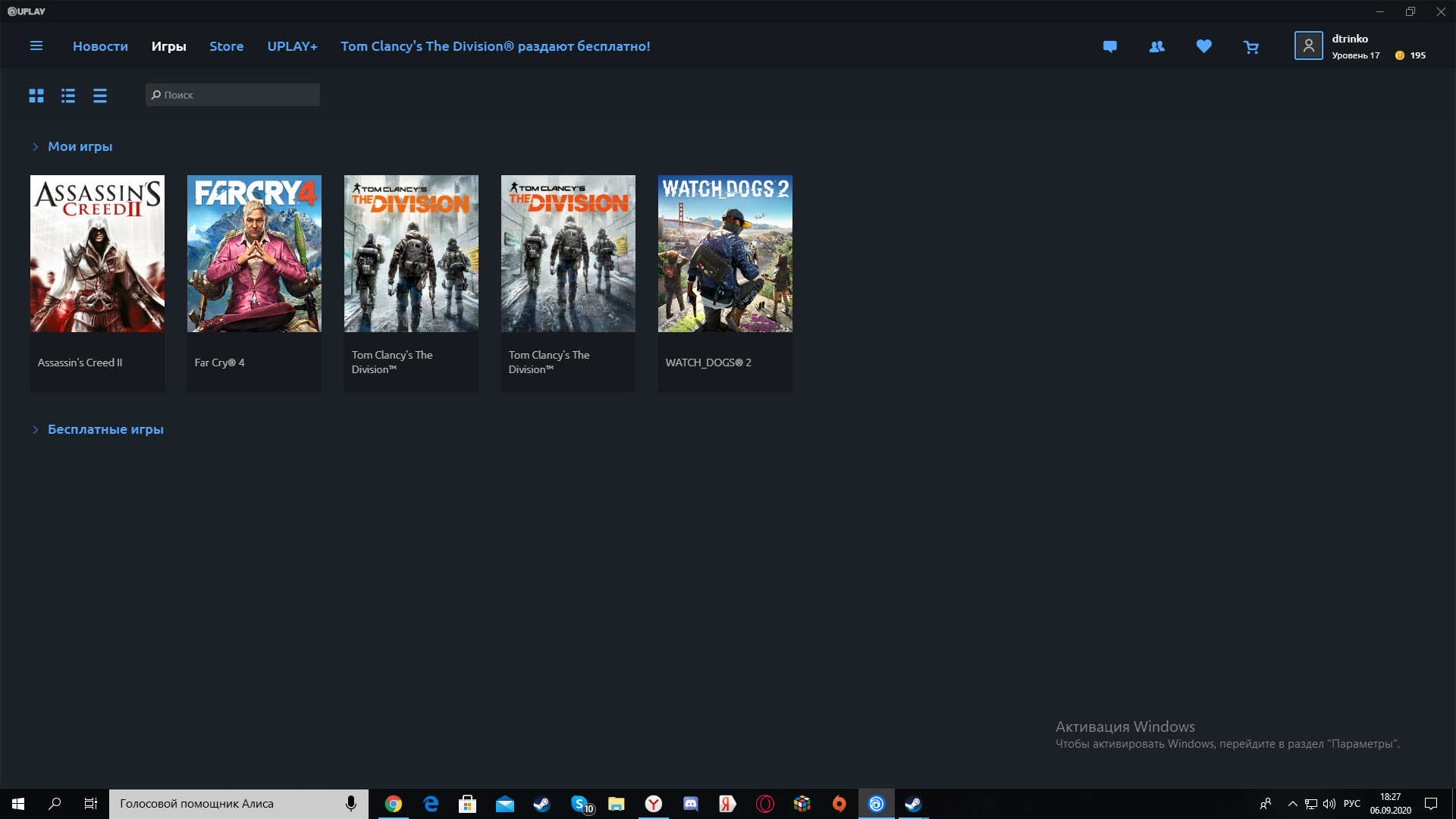Image resolution: width=1456 pixels, height=819 pixels.
Task: Open the volume control in the tray
Action: click(x=1329, y=804)
